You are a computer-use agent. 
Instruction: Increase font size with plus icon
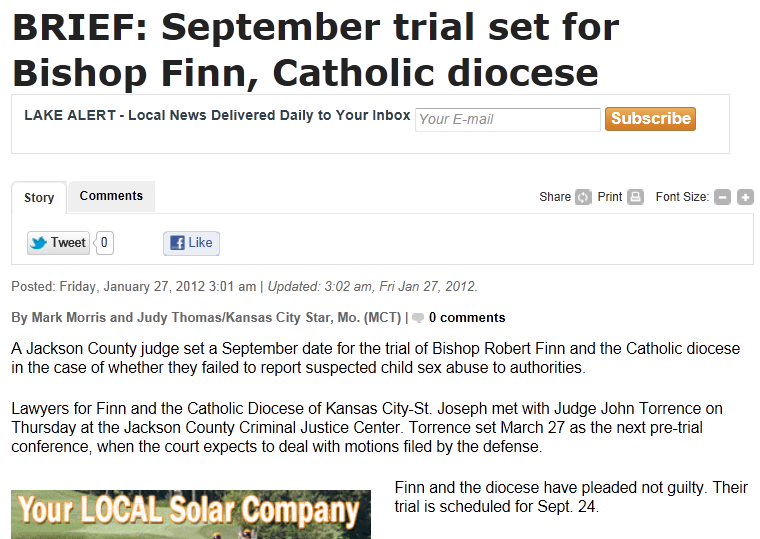click(x=745, y=197)
